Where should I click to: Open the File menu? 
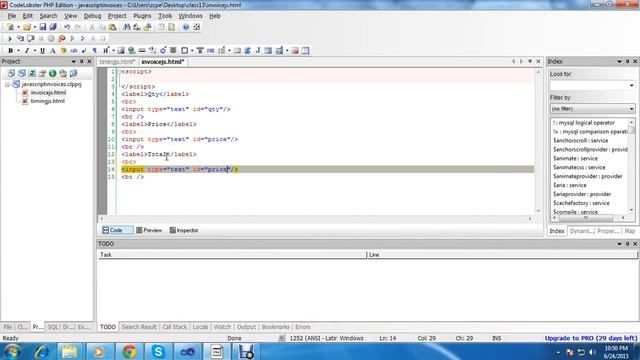pyautogui.click(x=12, y=16)
